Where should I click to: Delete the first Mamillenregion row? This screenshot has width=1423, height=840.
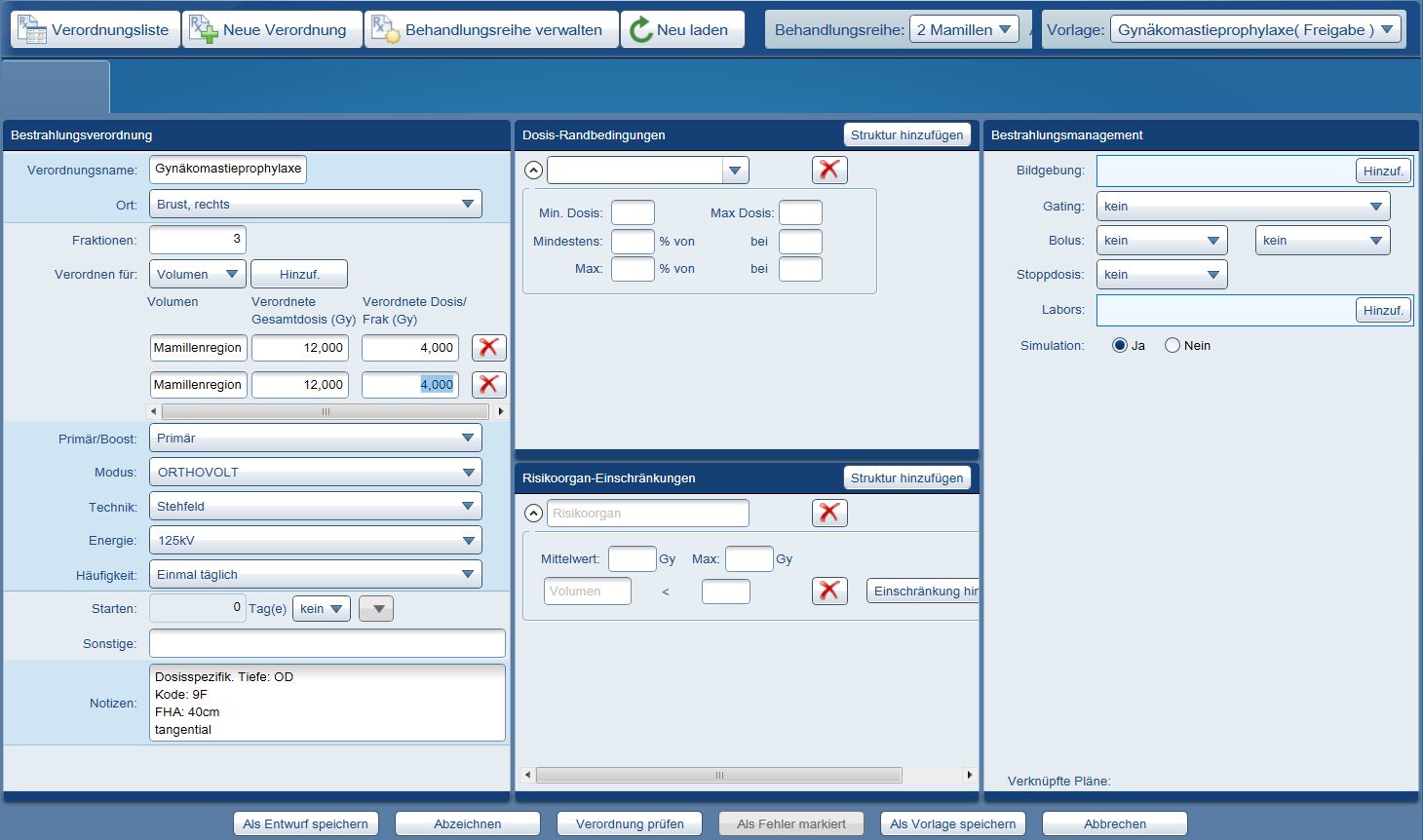coord(488,348)
